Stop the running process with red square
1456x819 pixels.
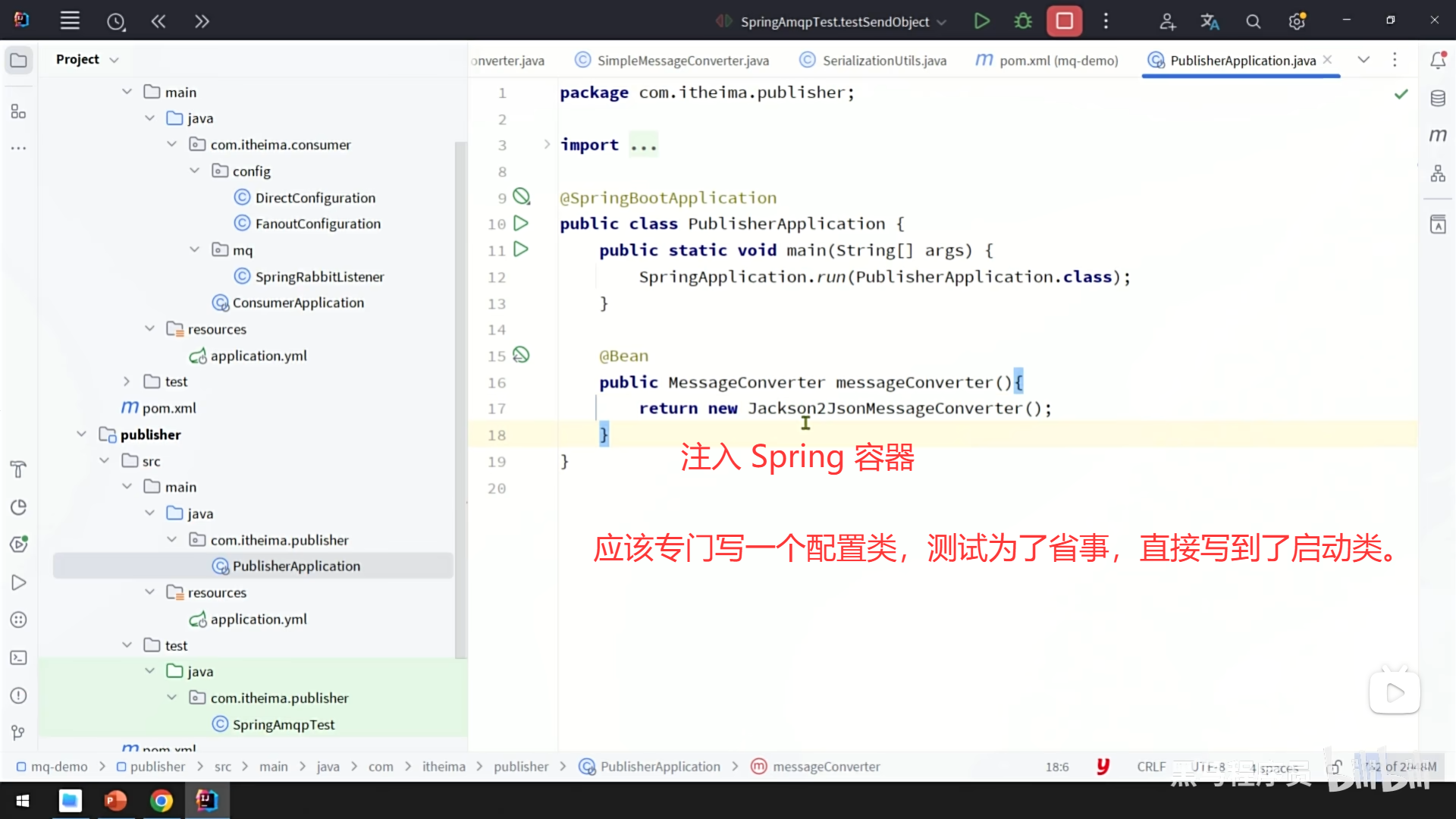[1064, 21]
